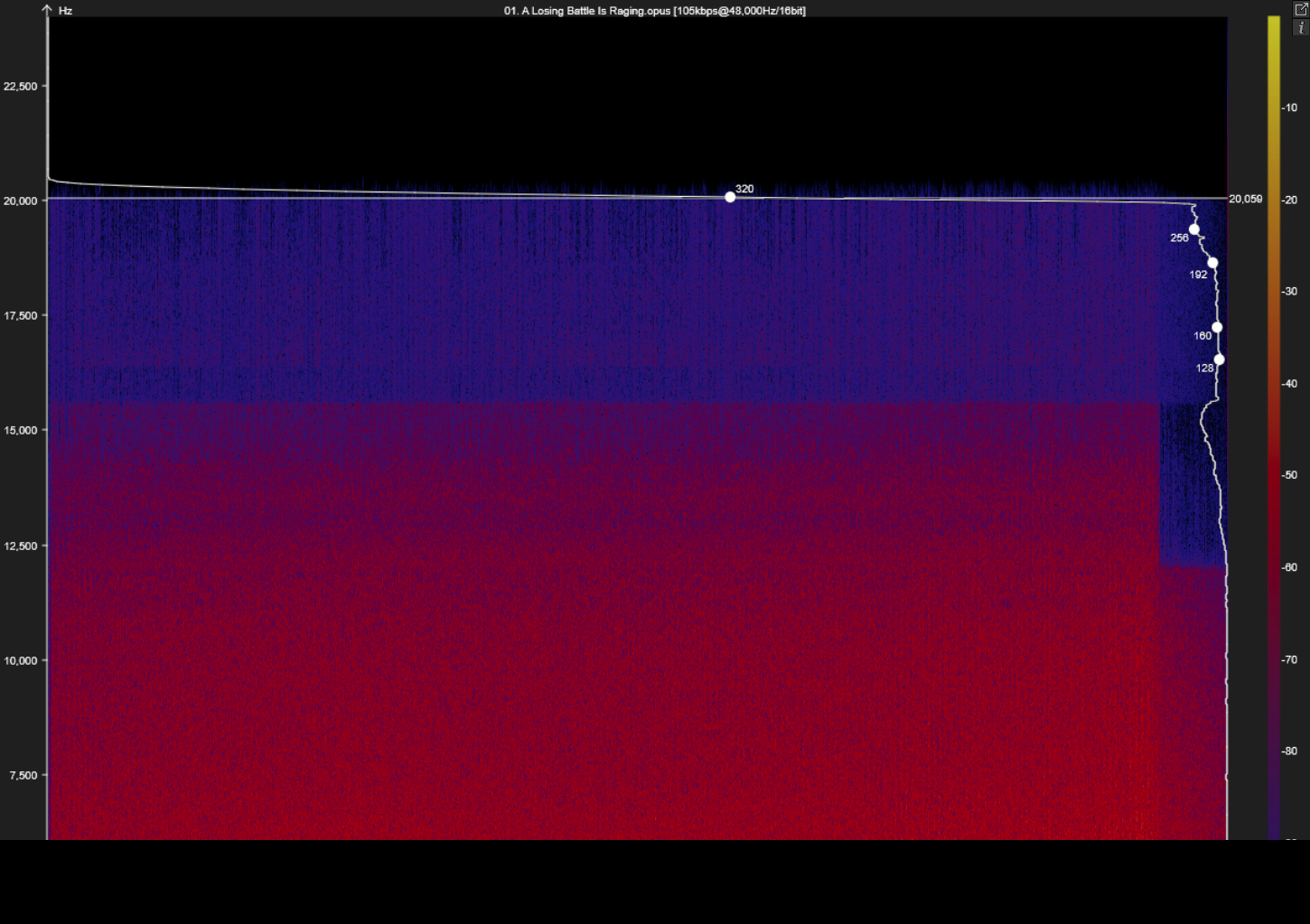This screenshot has width=1310, height=924.
Task: Click the '20,000' frequency axis label
Action: (21, 201)
